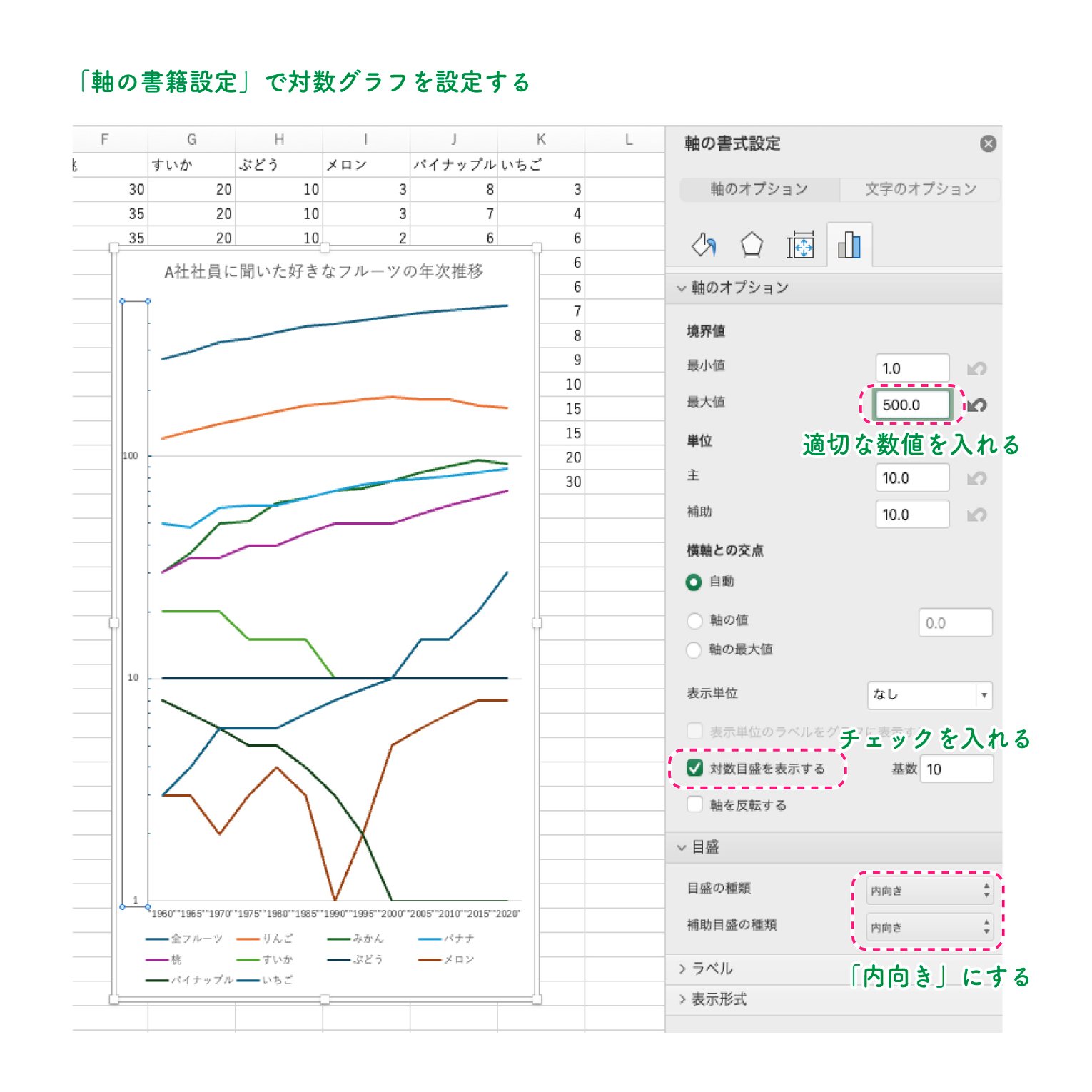Click the みかん legend entry
Screen dimensions: 1092x1092
pos(355,939)
